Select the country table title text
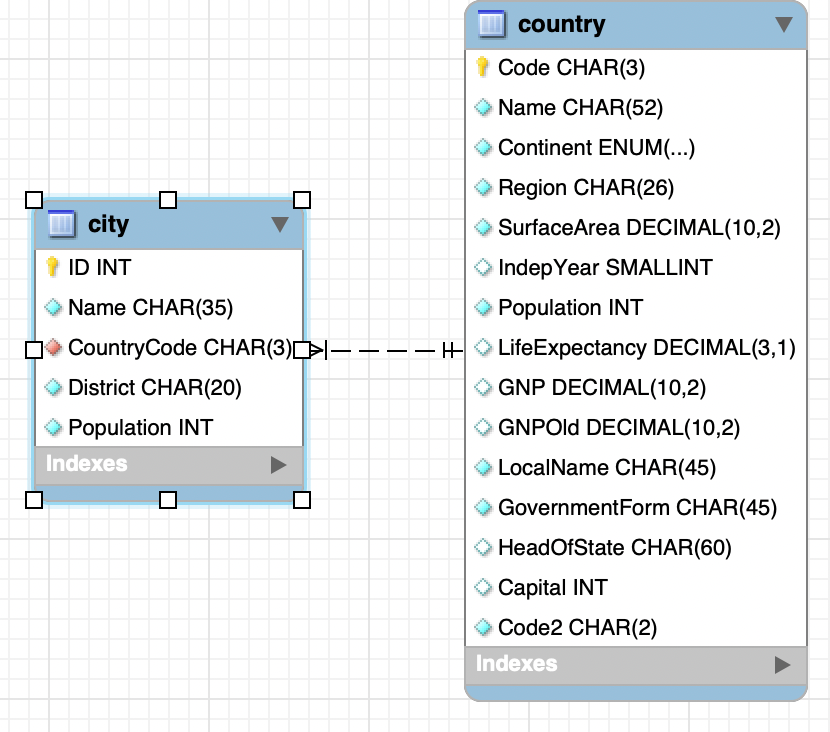830x732 pixels. click(x=562, y=24)
